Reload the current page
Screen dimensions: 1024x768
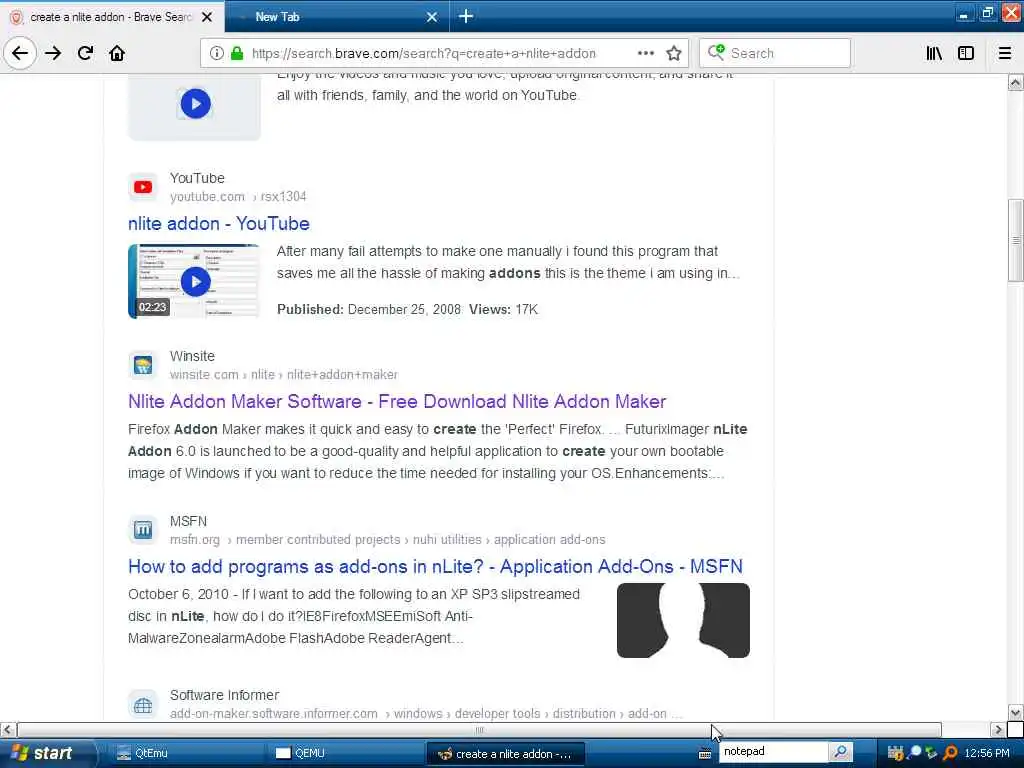(86, 53)
